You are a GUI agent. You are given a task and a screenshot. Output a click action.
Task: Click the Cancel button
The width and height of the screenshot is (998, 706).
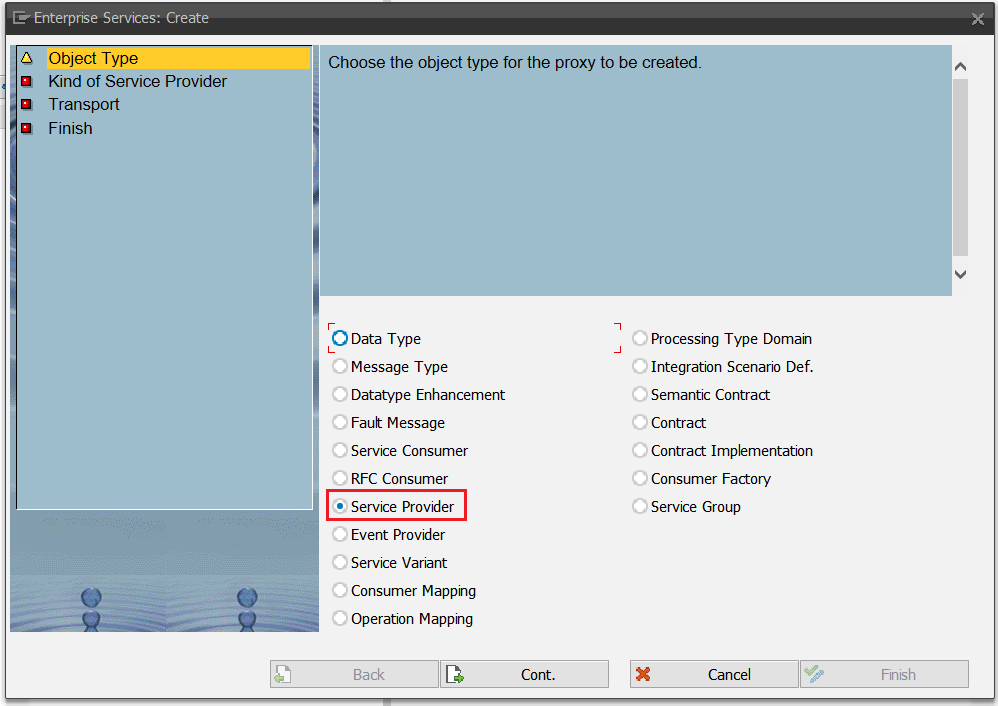click(714, 675)
